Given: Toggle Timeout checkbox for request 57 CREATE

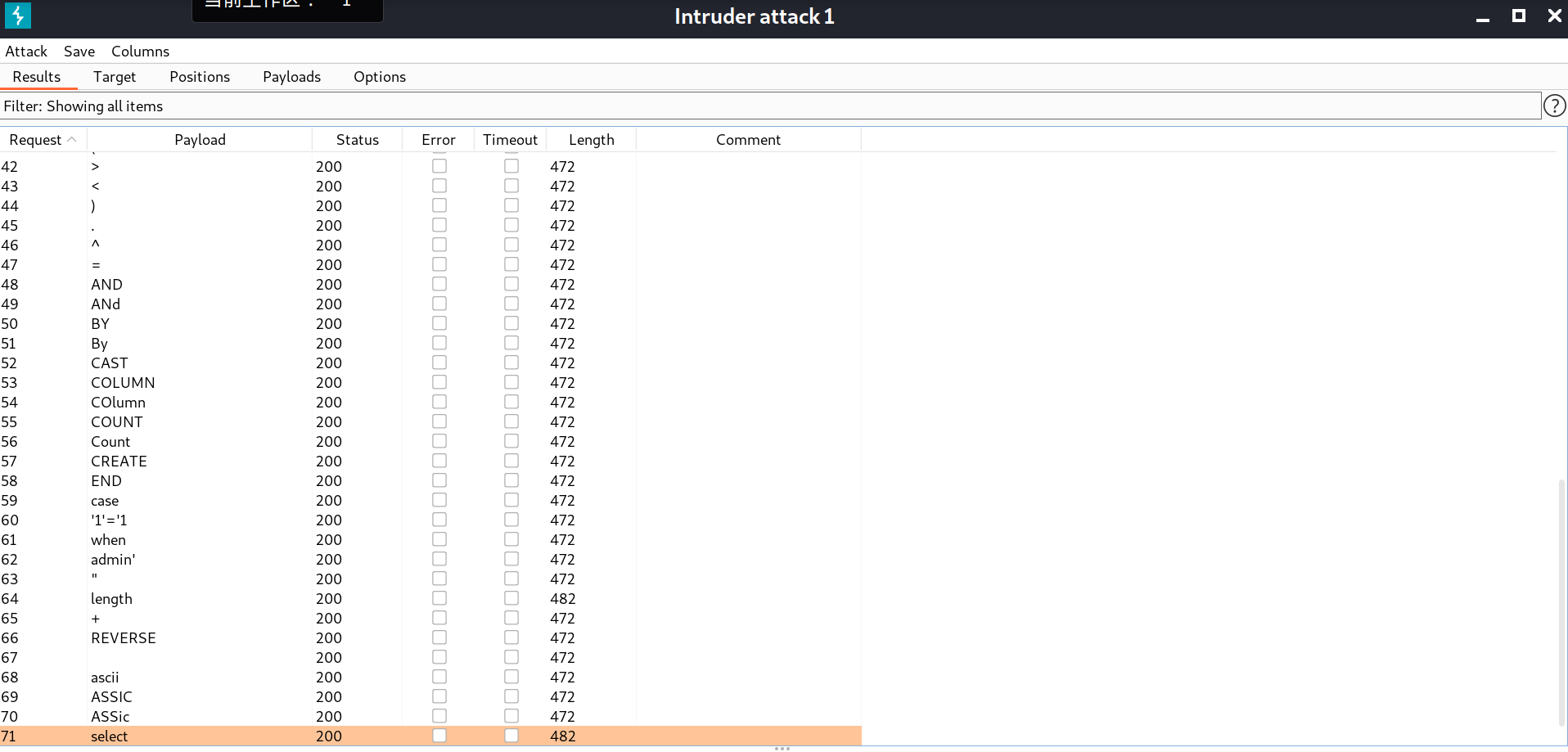Looking at the screenshot, I should 511,461.
